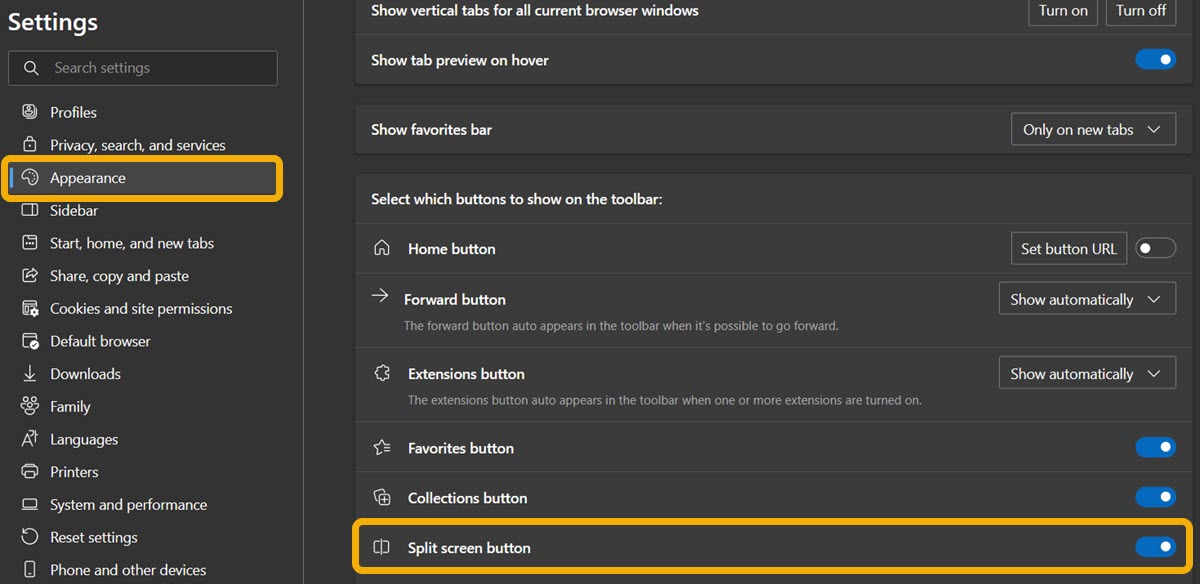The width and height of the screenshot is (1200, 584).
Task: Click the Set button URL button
Action: point(1068,248)
